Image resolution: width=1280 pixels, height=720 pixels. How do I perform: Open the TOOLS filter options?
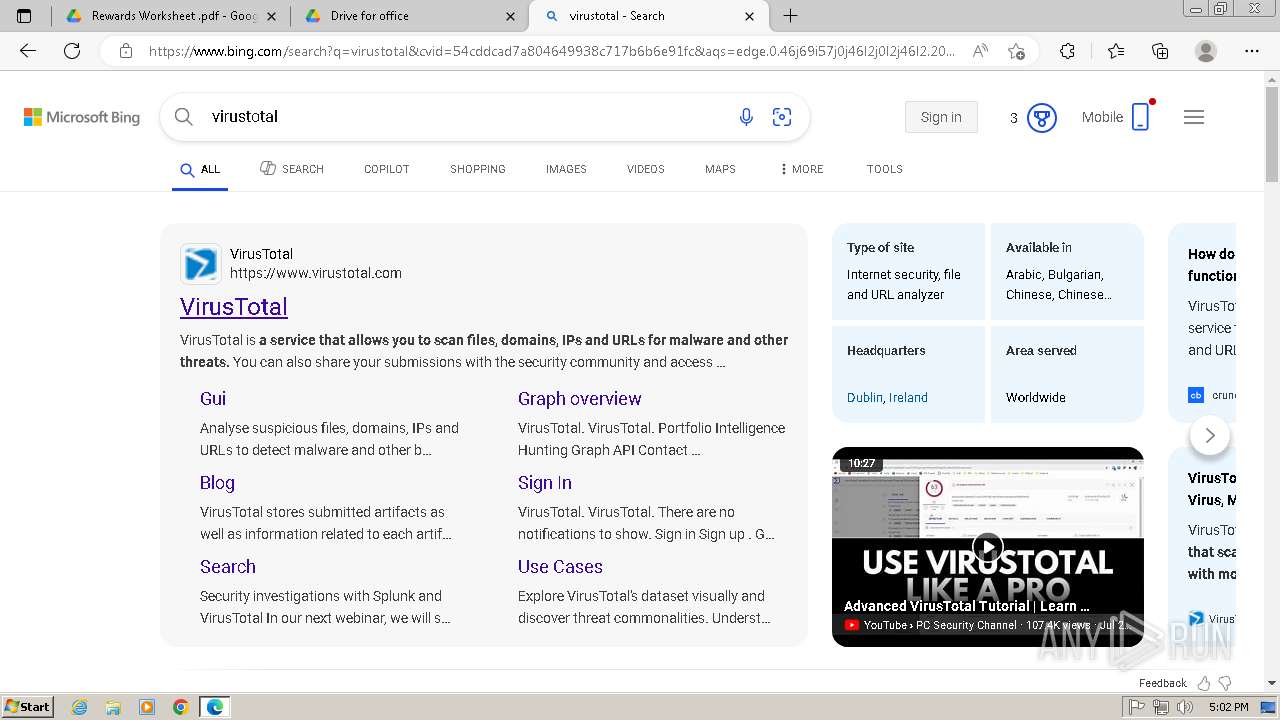(885, 169)
